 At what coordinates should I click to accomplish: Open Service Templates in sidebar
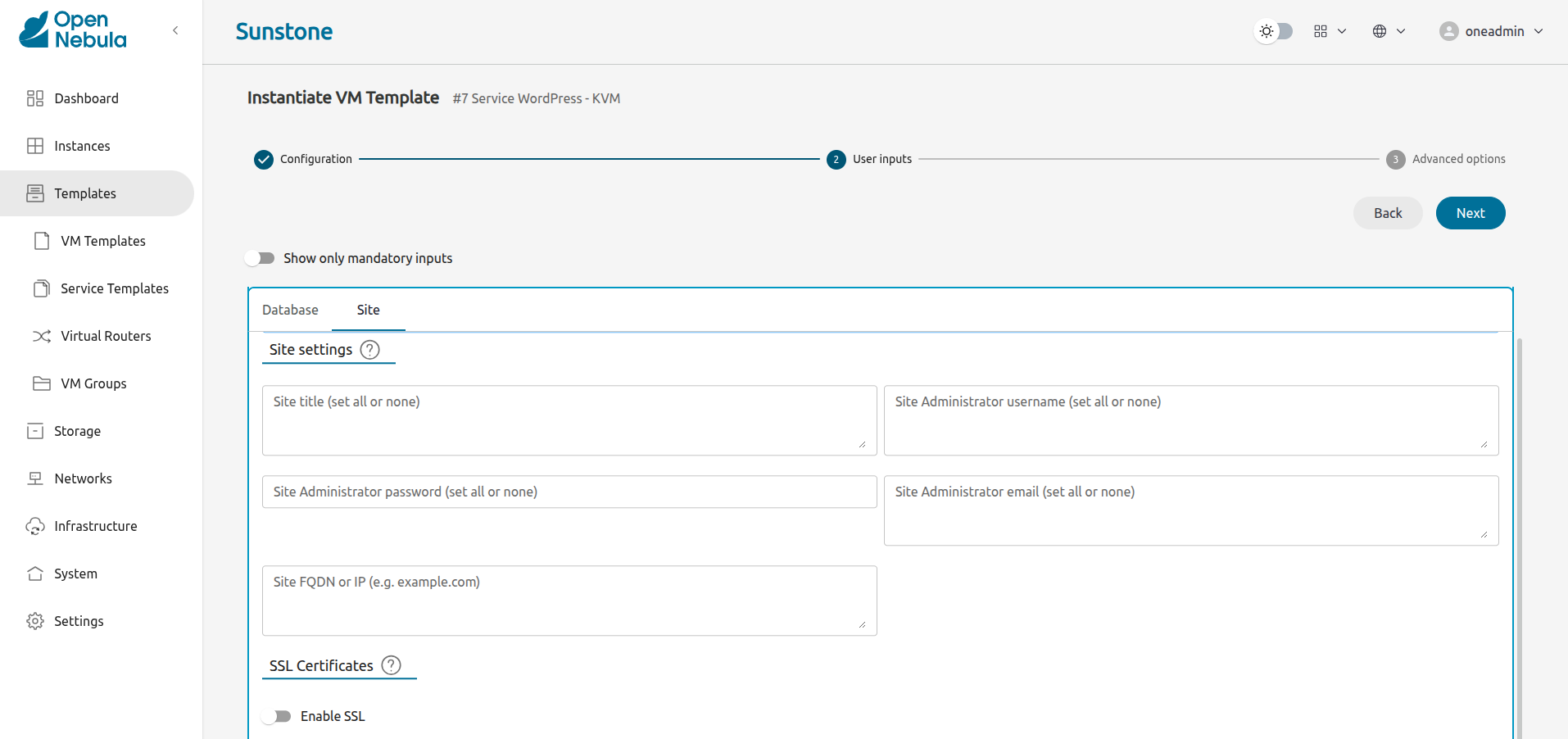pyautogui.click(x=114, y=288)
